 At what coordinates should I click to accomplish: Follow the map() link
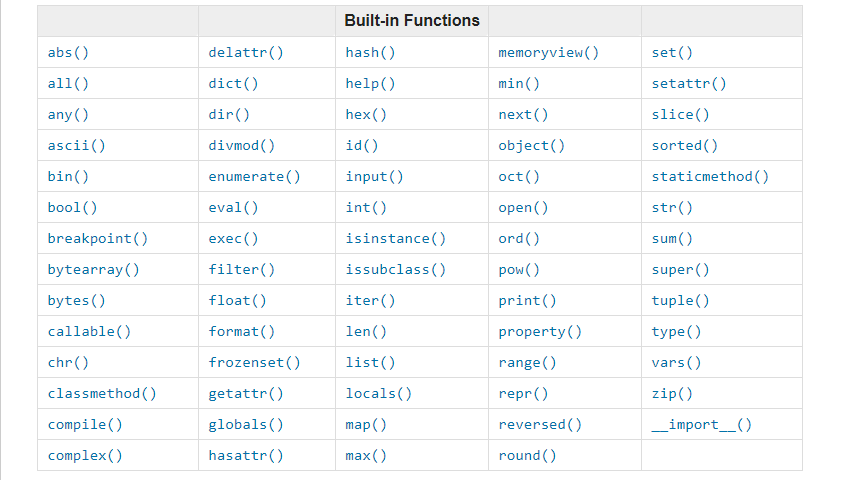click(x=366, y=424)
